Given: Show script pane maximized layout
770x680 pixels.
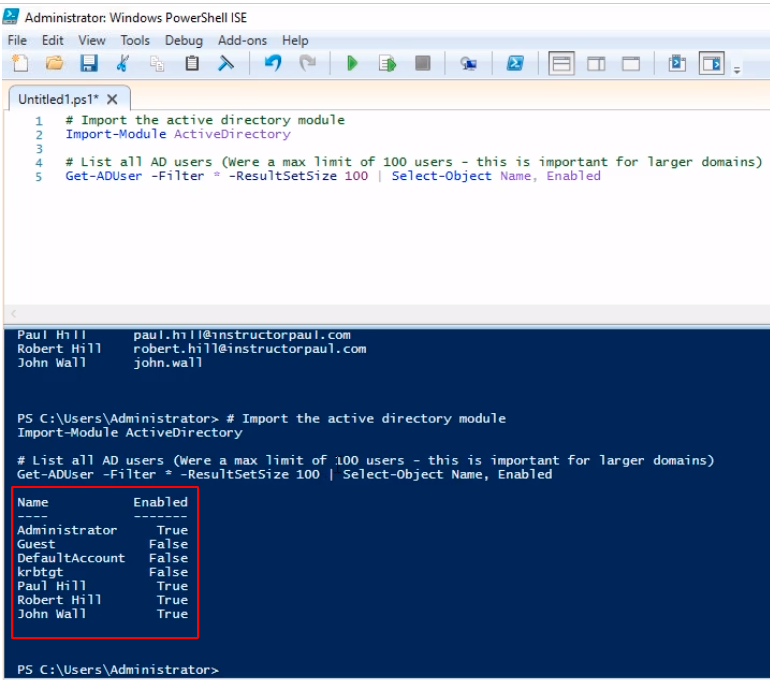Looking at the screenshot, I should pos(631,63).
